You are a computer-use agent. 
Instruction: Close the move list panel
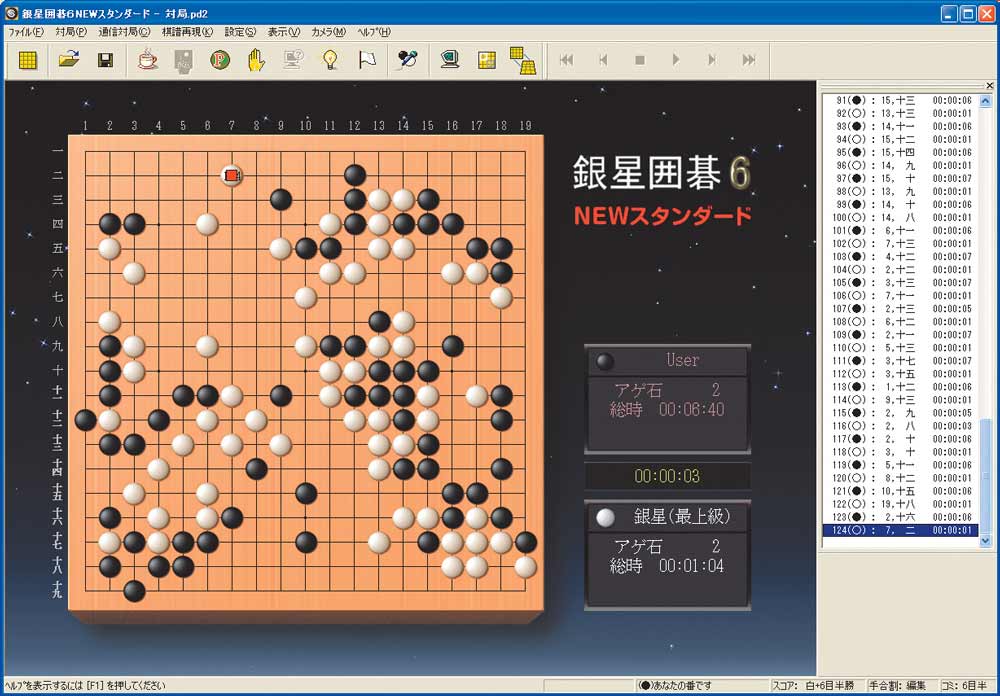tap(989, 85)
